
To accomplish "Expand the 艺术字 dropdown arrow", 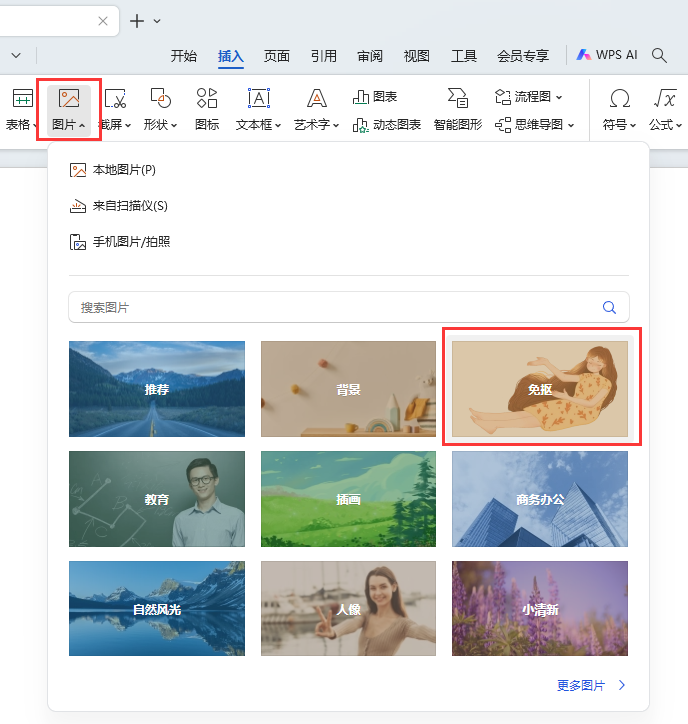I will point(336,125).
